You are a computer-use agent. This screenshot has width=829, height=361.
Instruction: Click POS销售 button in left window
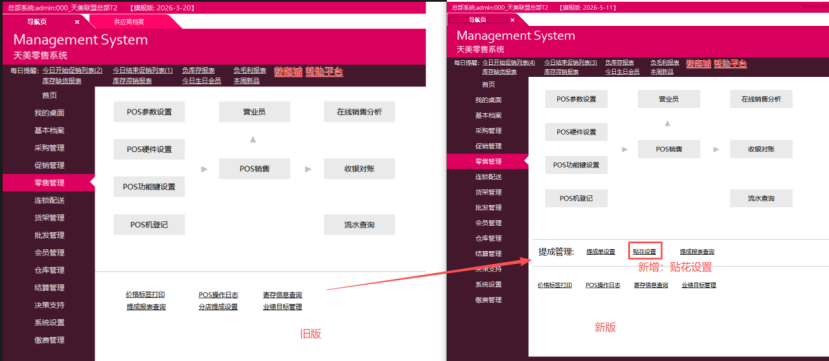click(254, 169)
